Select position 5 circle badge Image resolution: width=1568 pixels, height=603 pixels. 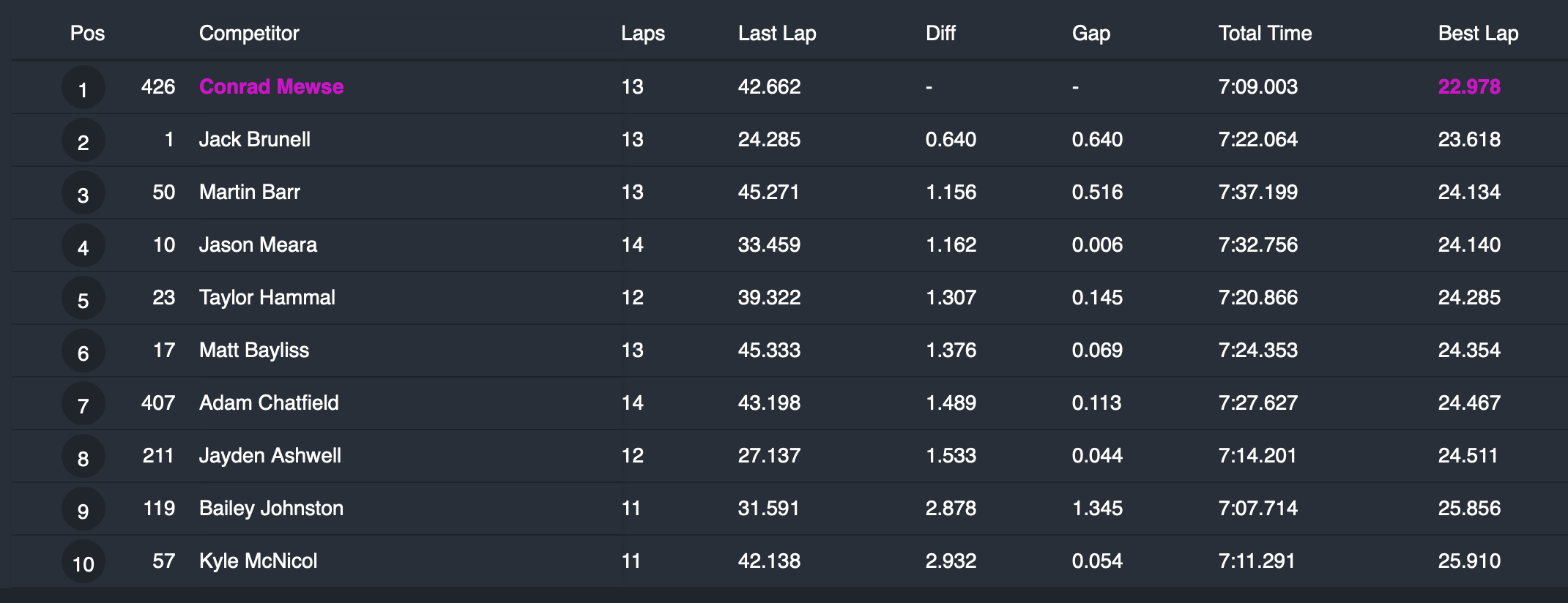[x=83, y=299]
